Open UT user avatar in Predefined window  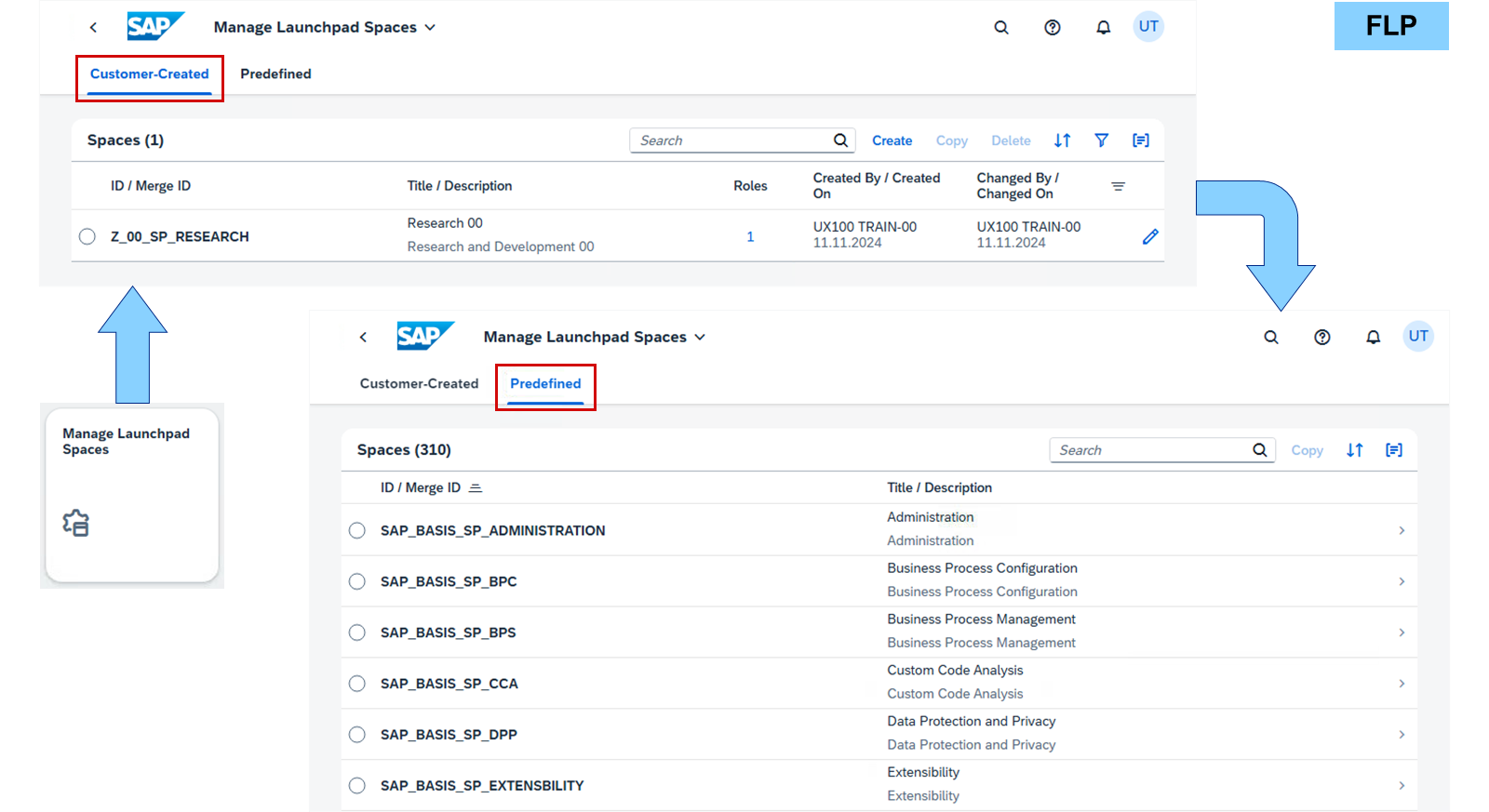(1418, 336)
